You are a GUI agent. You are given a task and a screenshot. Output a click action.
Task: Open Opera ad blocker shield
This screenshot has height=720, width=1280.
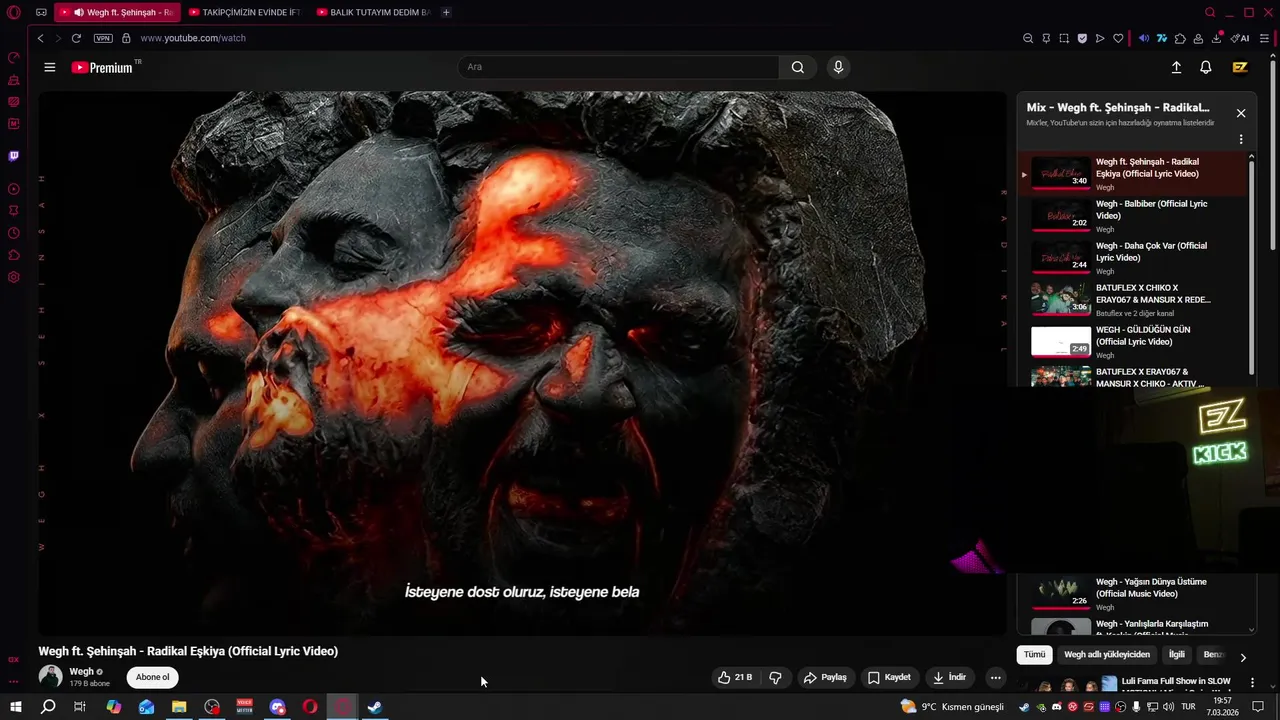click(1082, 38)
